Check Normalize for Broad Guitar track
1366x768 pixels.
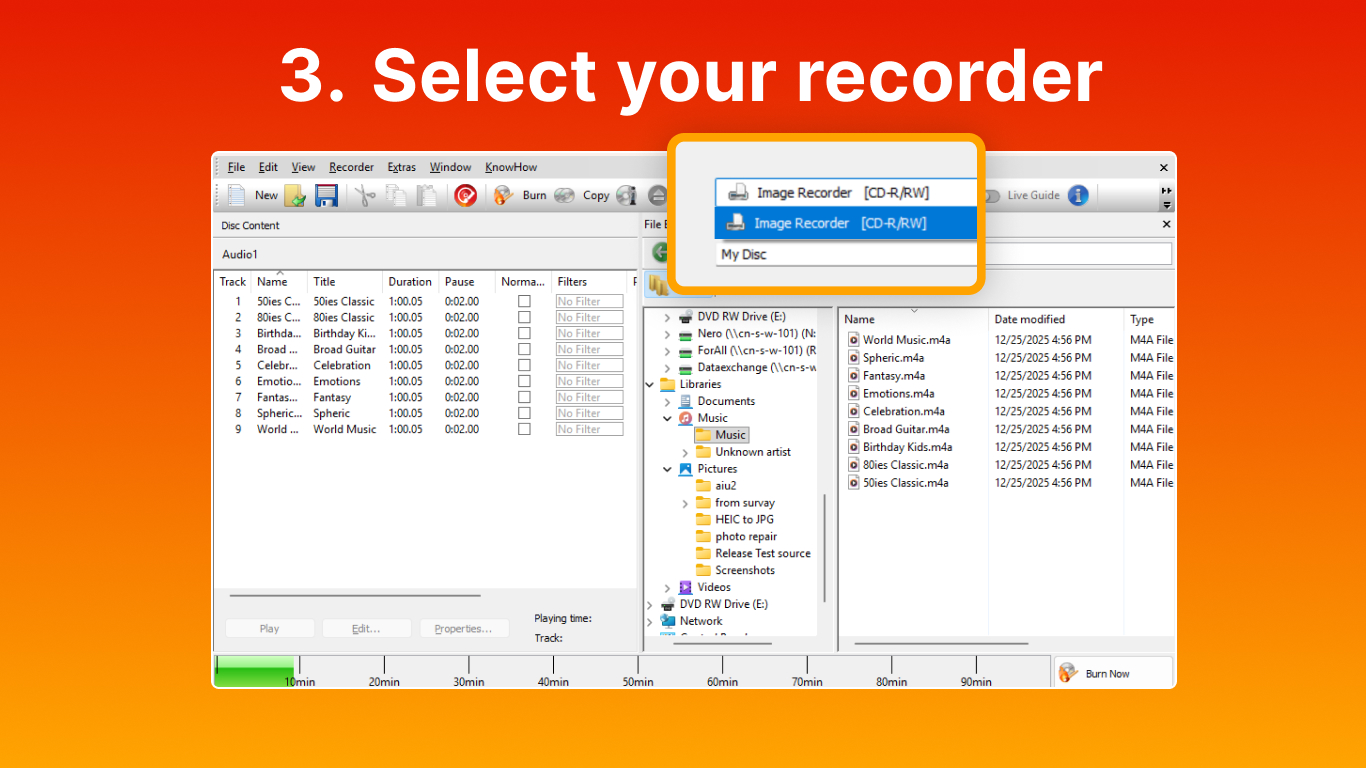pyautogui.click(x=524, y=349)
